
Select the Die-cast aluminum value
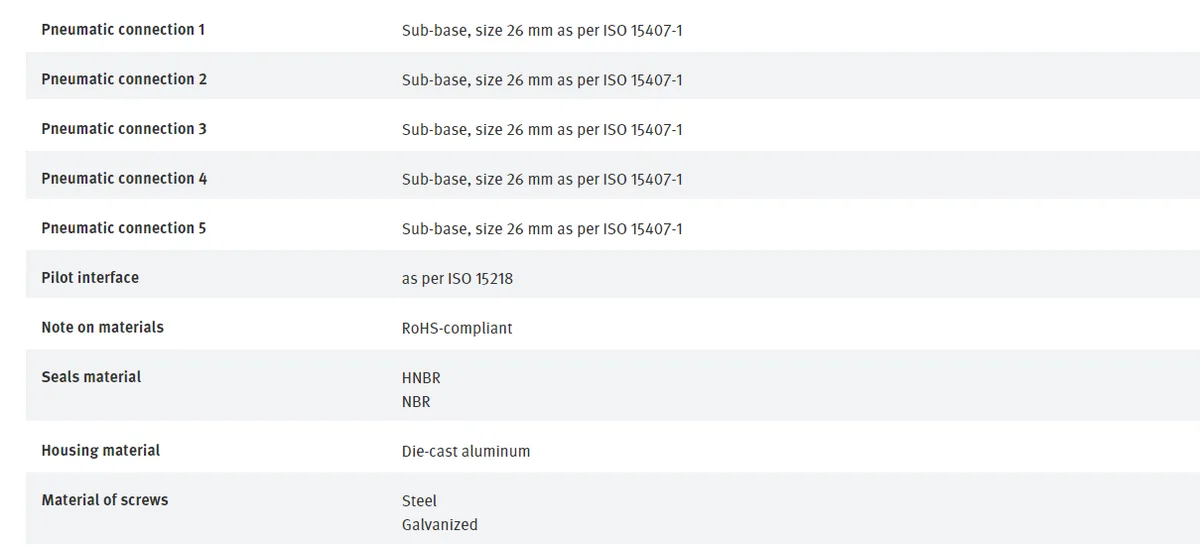466,451
